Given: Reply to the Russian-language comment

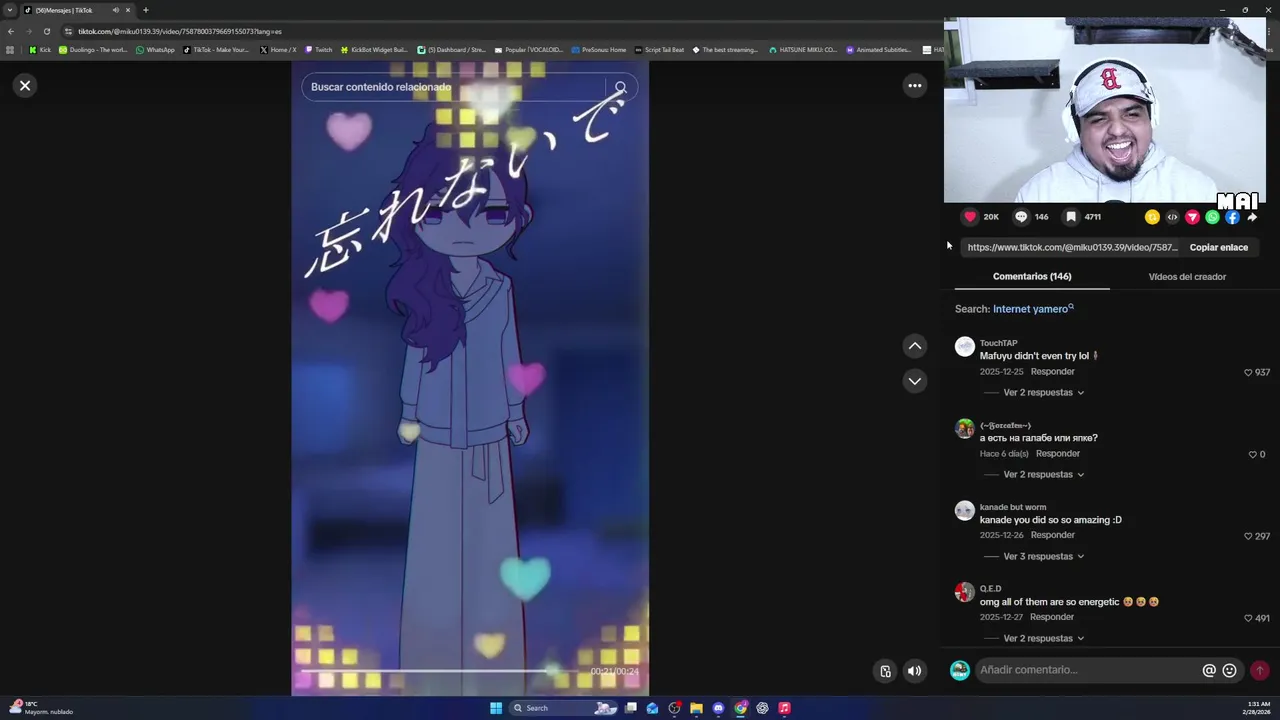Looking at the screenshot, I should point(1058,454).
